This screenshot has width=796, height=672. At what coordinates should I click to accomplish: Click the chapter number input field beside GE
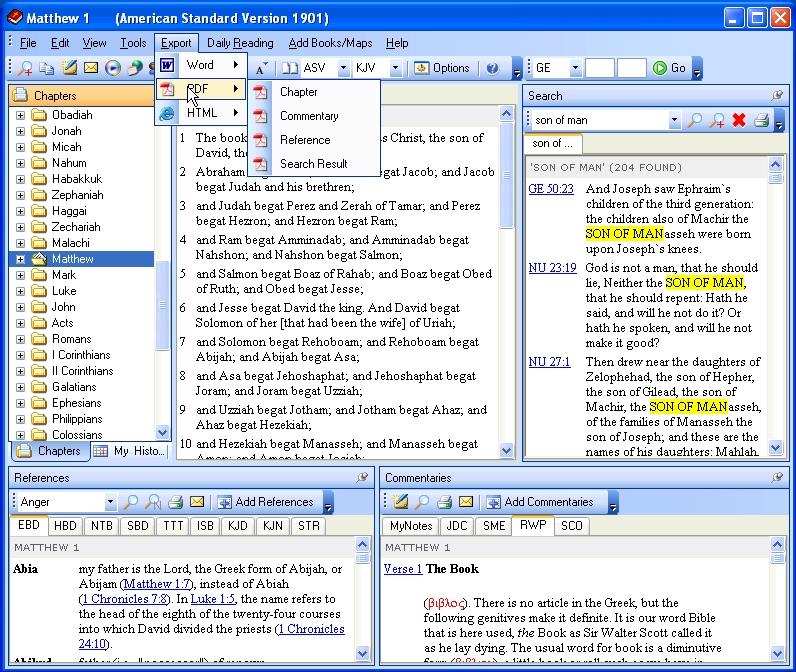[600, 68]
